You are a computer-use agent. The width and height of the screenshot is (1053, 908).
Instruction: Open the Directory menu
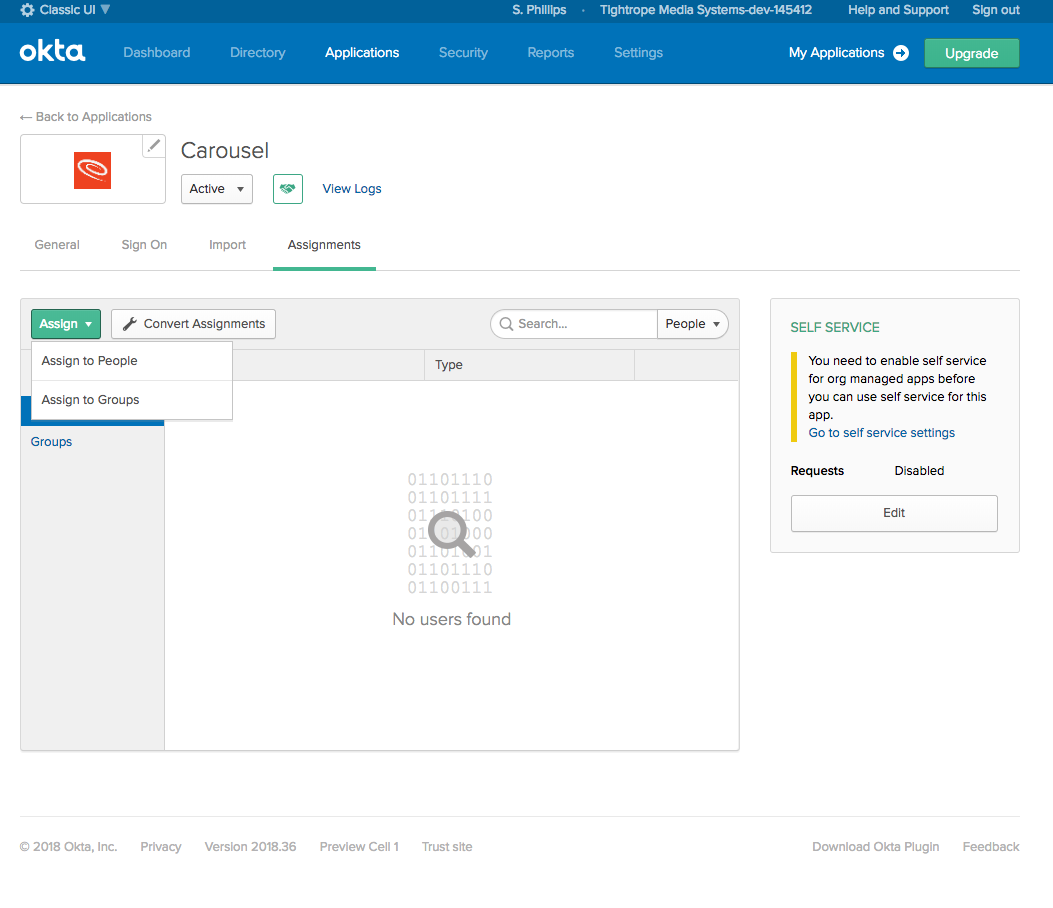(258, 52)
